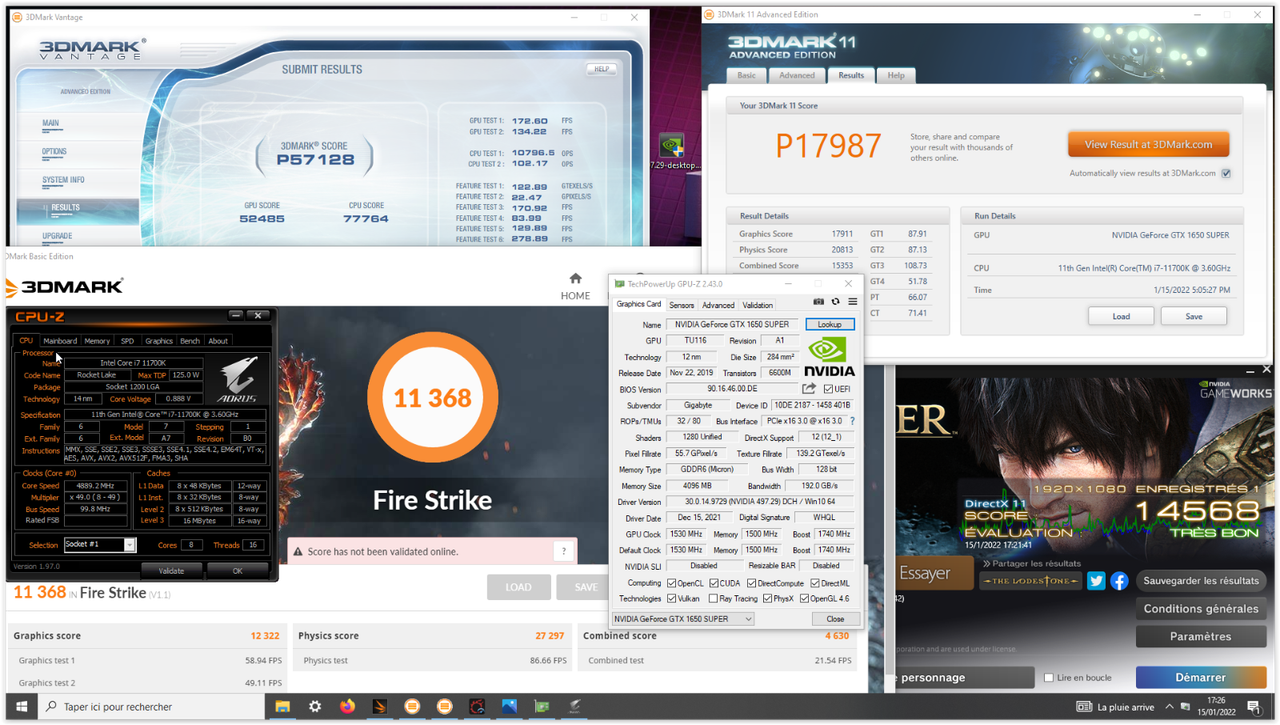1280x725 pixels.
Task: Click the GPU-Z screenshot camera icon
Action: [x=819, y=301]
